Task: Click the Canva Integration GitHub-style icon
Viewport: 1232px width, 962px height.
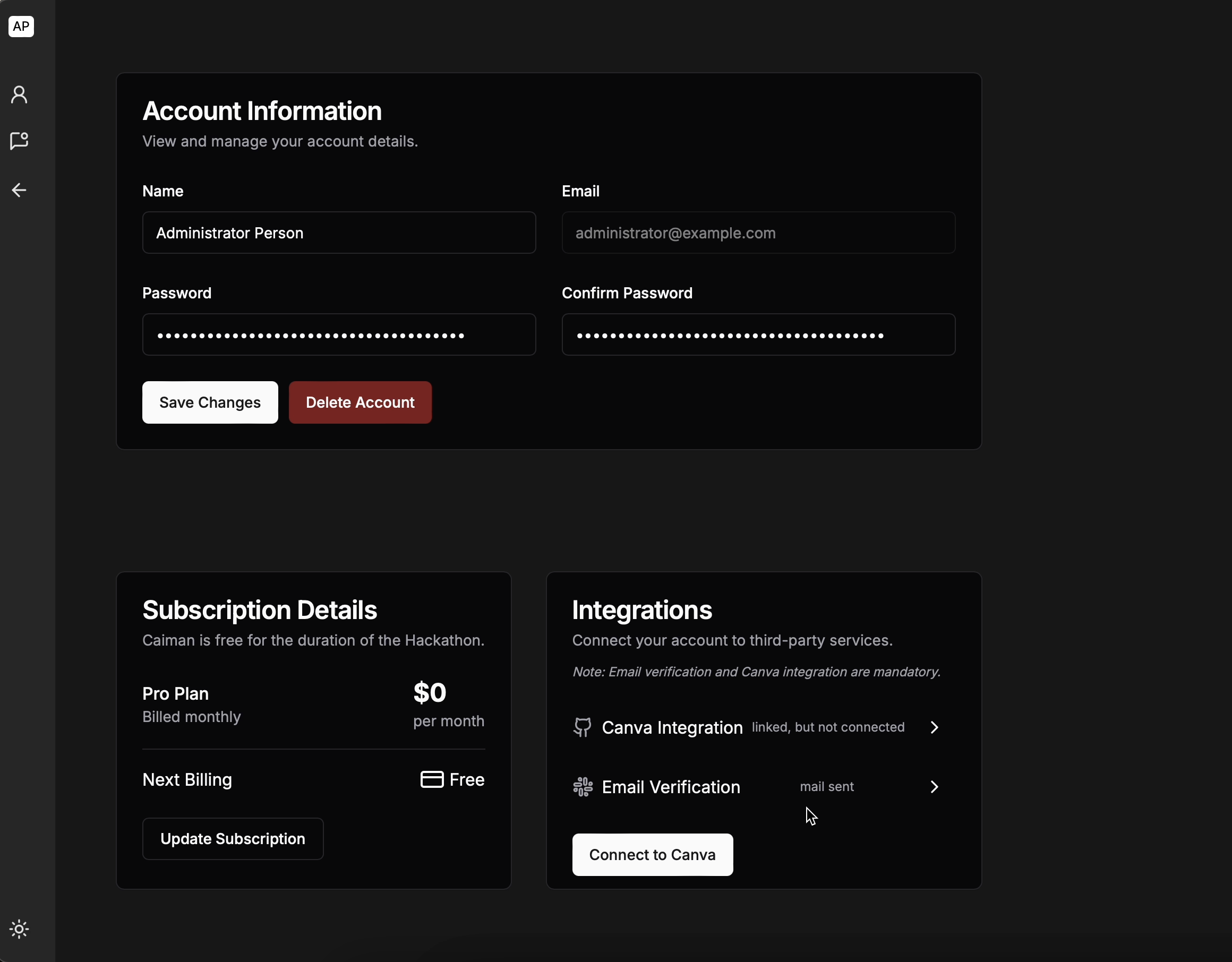Action: [582, 727]
